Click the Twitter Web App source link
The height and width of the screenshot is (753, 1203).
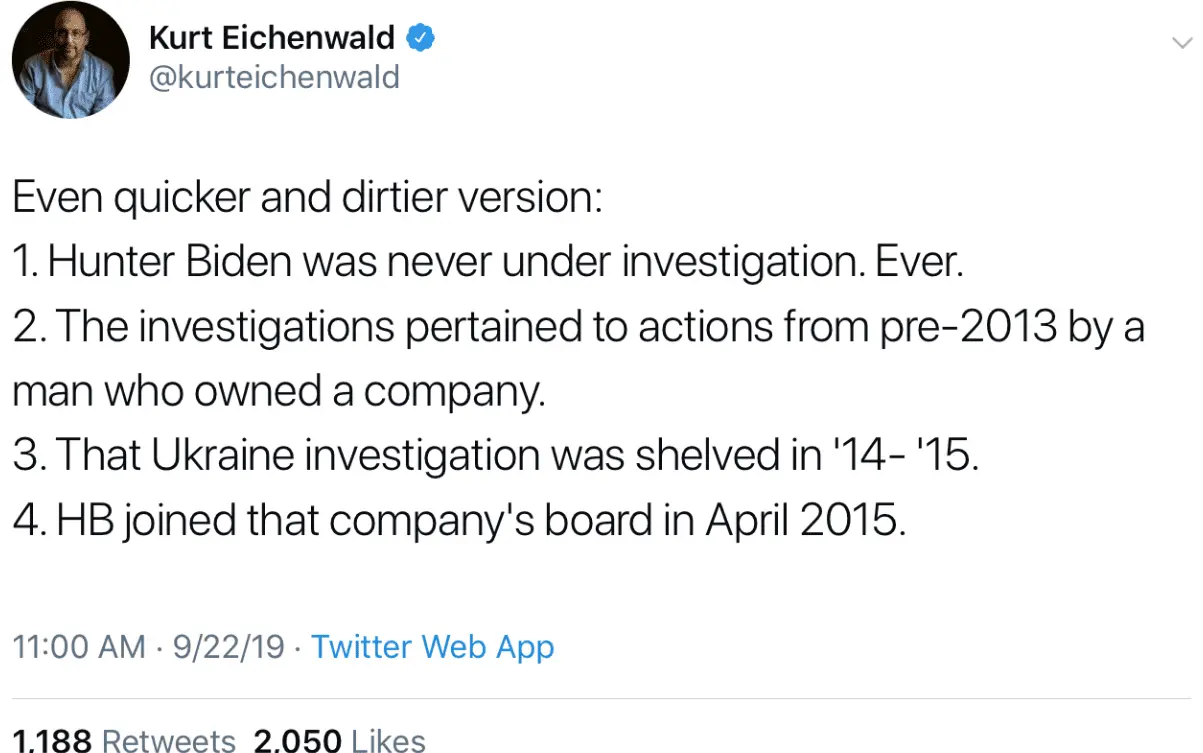(x=432, y=647)
